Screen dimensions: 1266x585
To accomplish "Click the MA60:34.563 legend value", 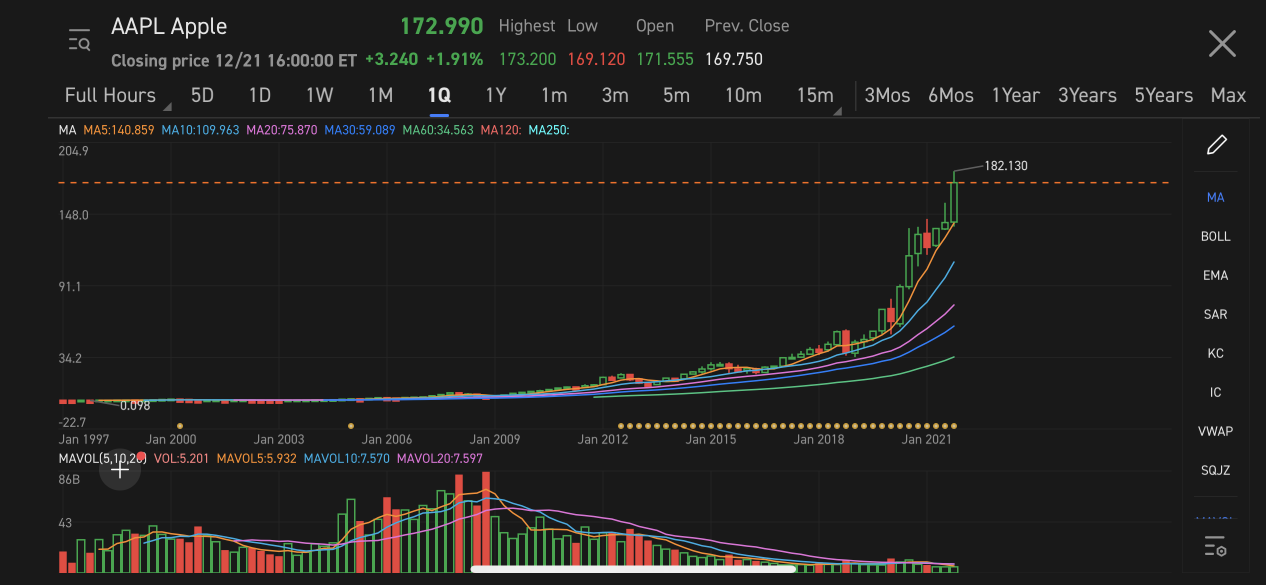I will click(x=438, y=130).
